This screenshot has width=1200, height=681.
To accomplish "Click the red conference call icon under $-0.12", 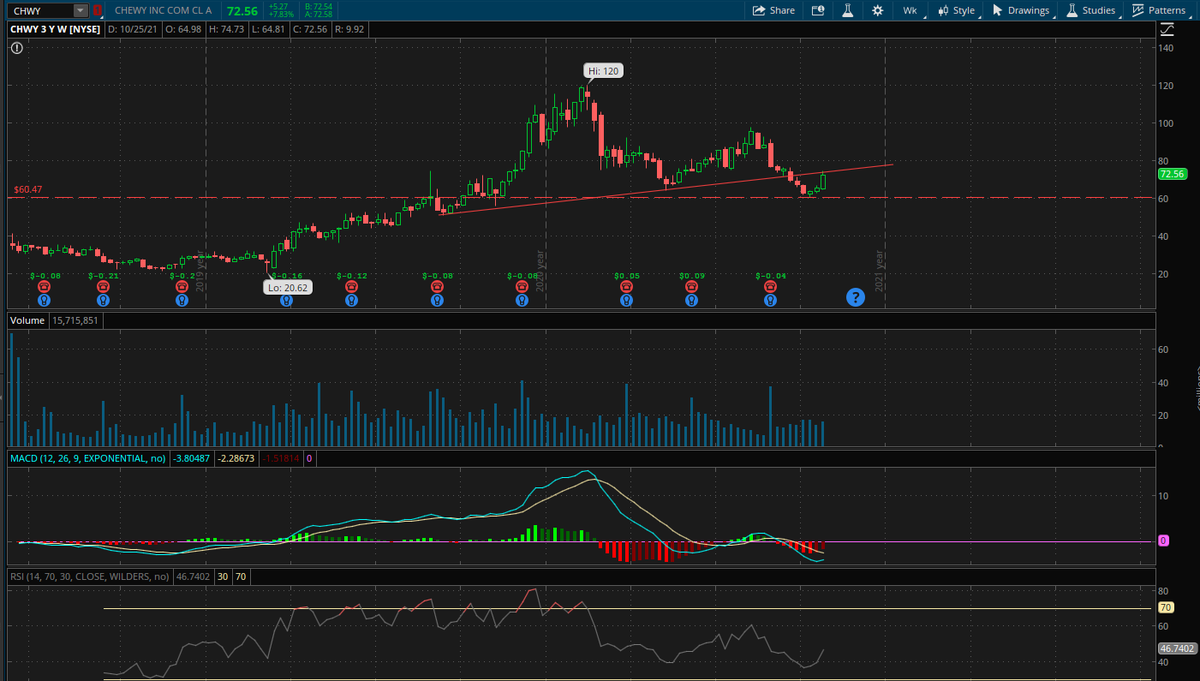I will pyautogui.click(x=351, y=286).
